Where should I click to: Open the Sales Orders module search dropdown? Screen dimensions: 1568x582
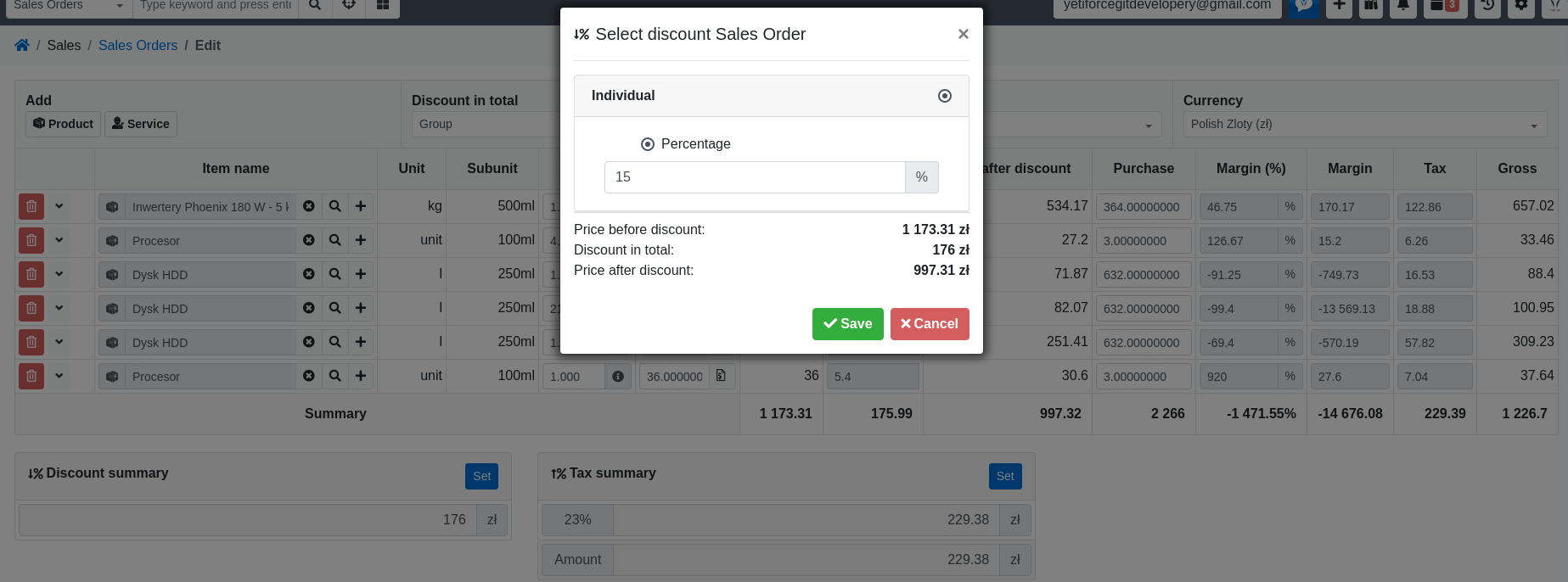(x=69, y=6)
